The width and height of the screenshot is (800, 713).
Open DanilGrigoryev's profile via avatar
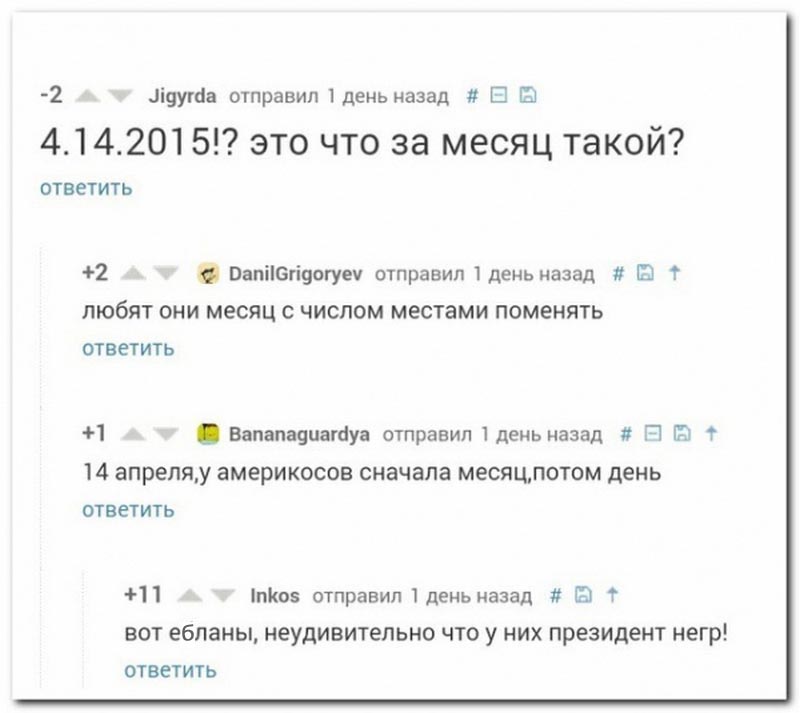pos(208,272)
